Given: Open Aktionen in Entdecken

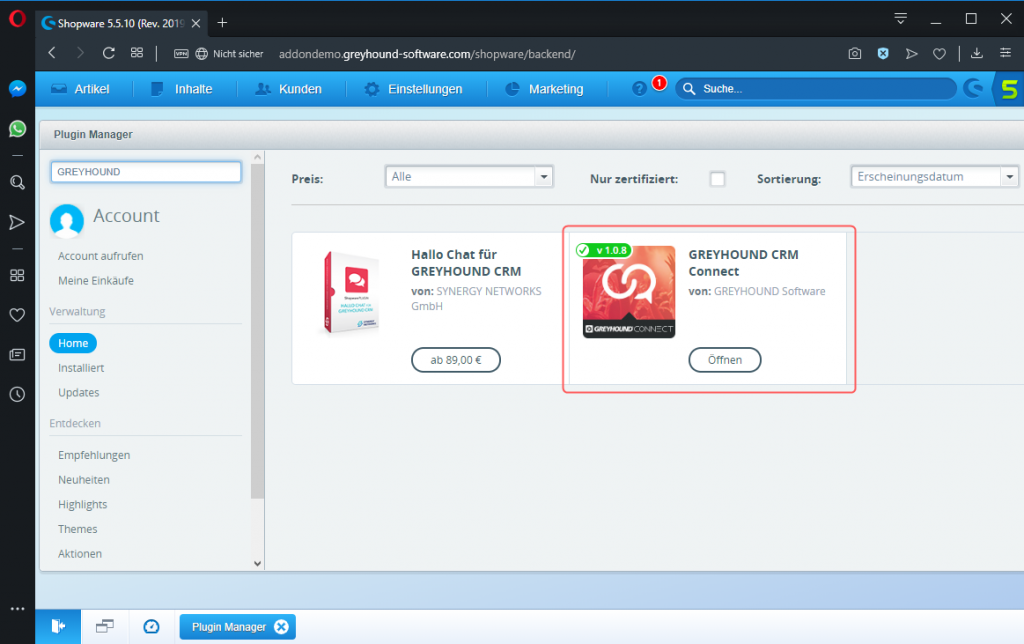Looking at the screenshot, I should pyautogui.click(x=80, y=554).
